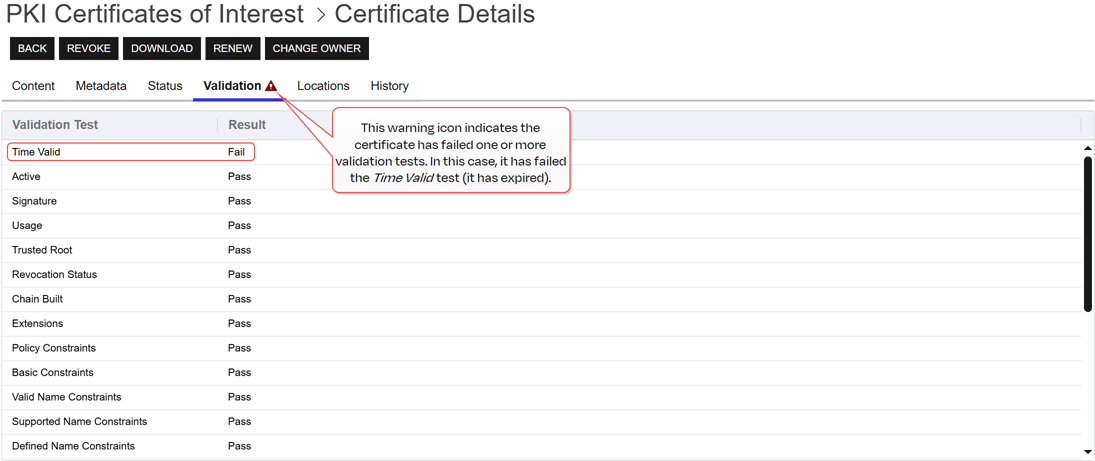Screen dimensions: 1095x461
Task: Download the certificate with DOWNLOAD button
Action: click(x=161, y=48)
